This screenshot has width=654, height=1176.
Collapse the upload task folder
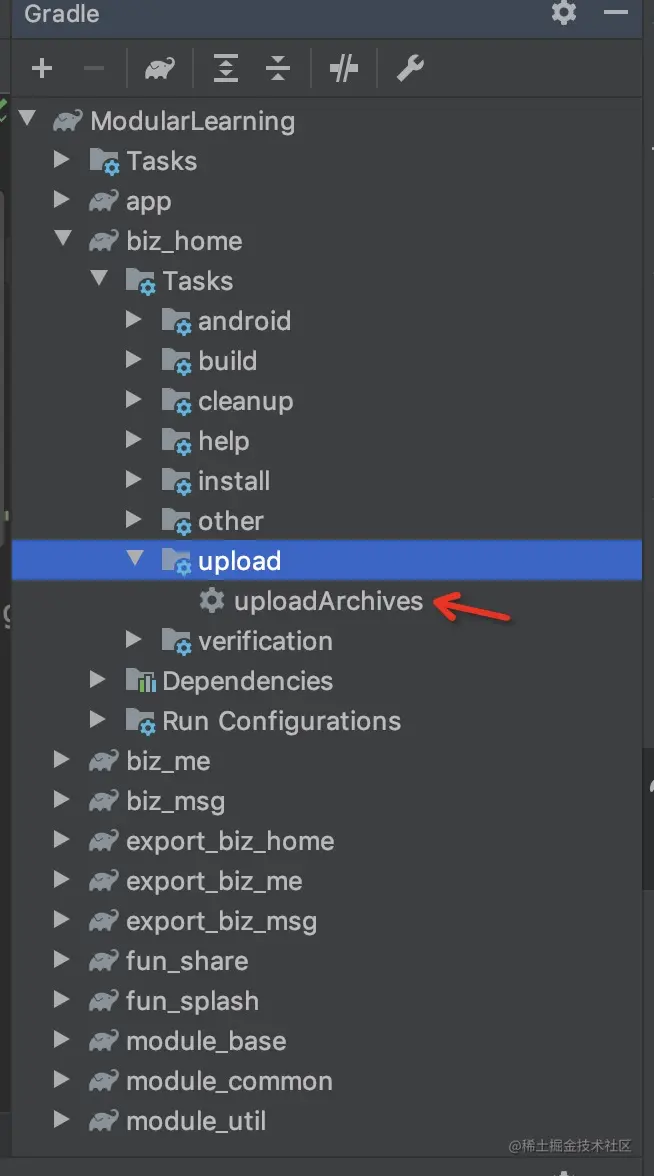point(134,558)
